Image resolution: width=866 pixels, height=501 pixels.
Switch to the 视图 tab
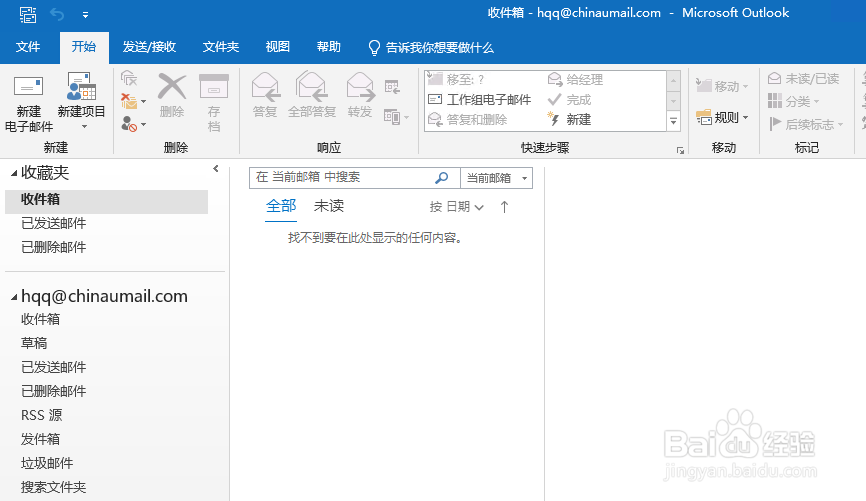(277, 47)
